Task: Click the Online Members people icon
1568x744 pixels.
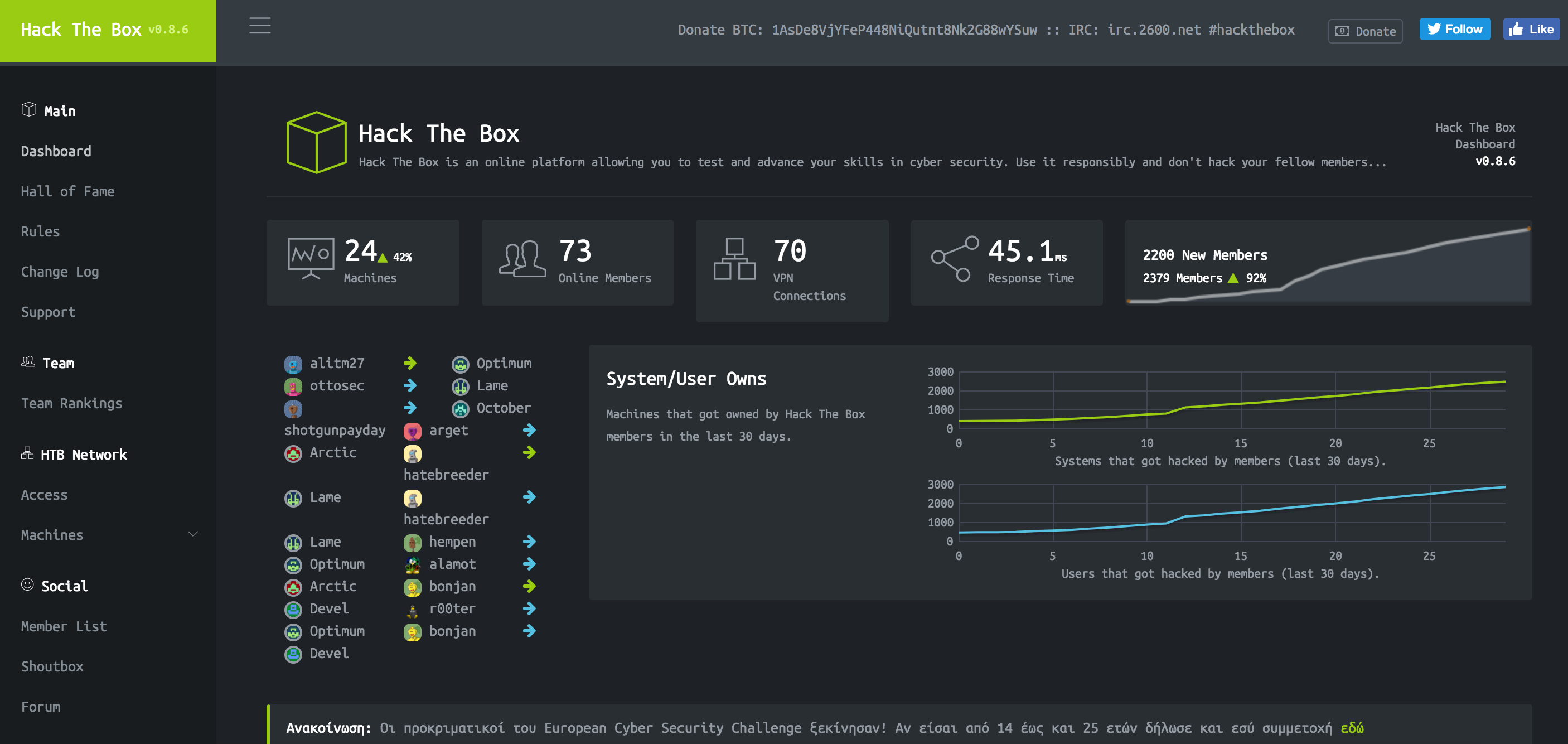Action: pos(522,259)
